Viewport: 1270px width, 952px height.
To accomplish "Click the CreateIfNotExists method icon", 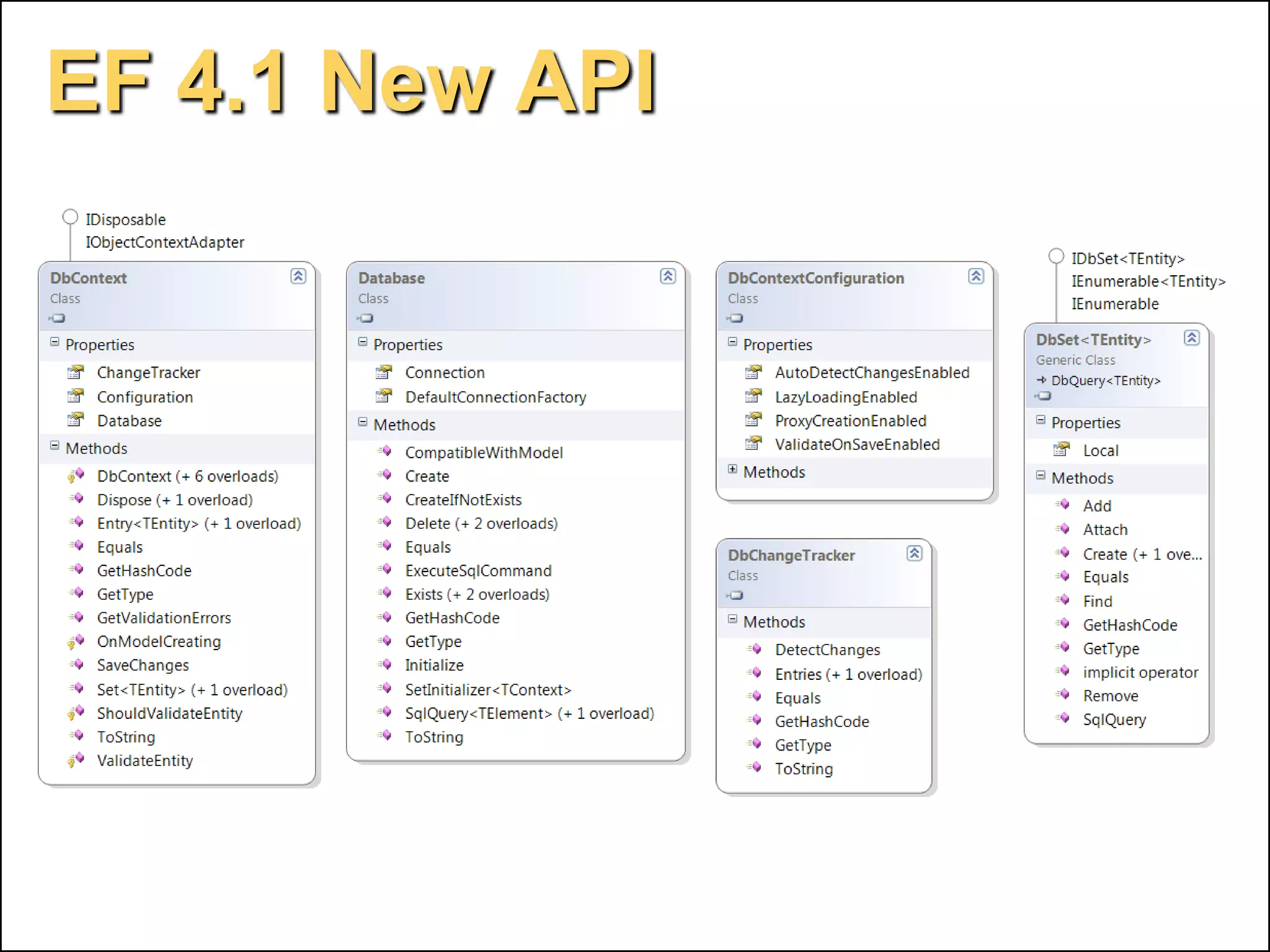I will point(384,499).
